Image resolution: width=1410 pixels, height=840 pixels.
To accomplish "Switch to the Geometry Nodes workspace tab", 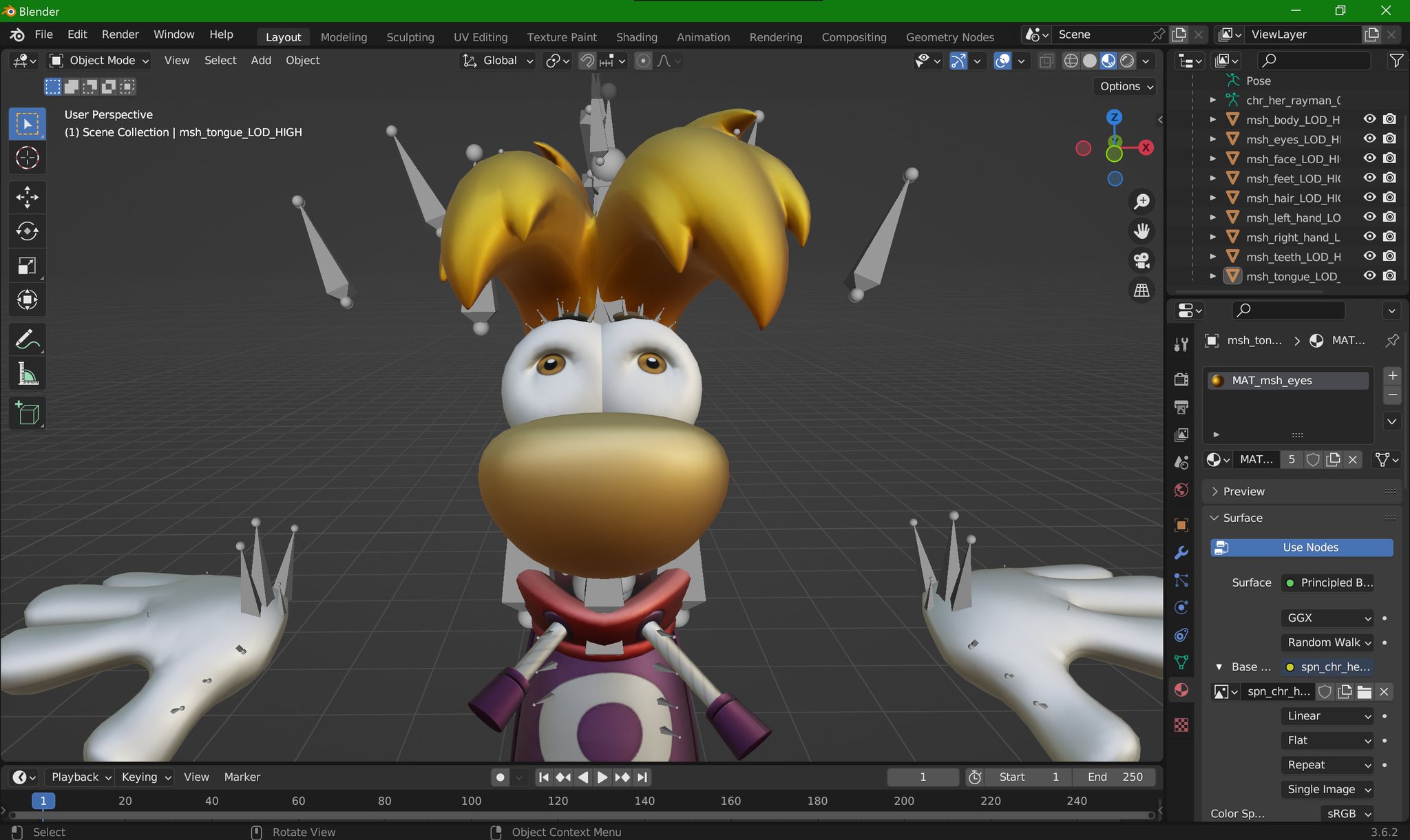I will click(949, 37).
